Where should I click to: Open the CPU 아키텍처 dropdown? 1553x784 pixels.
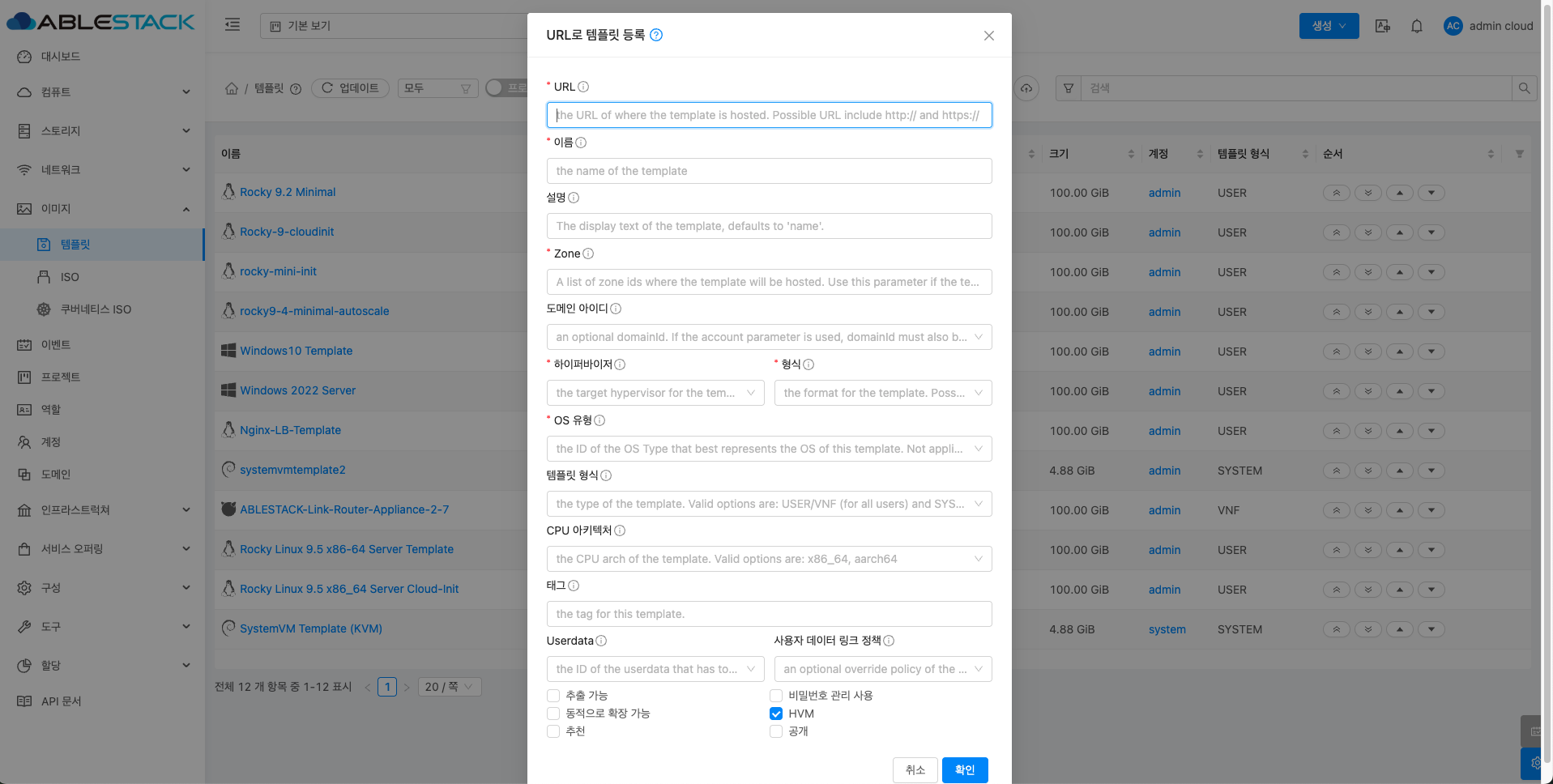pos(770,559)
